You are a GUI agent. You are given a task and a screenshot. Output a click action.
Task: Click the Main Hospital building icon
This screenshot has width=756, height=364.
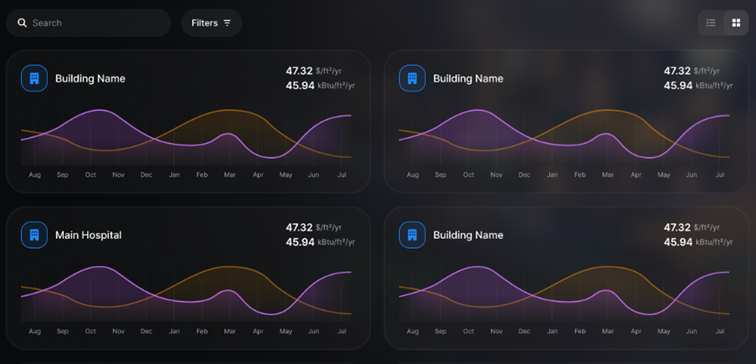pyautogui.click(x=34, y=235)
